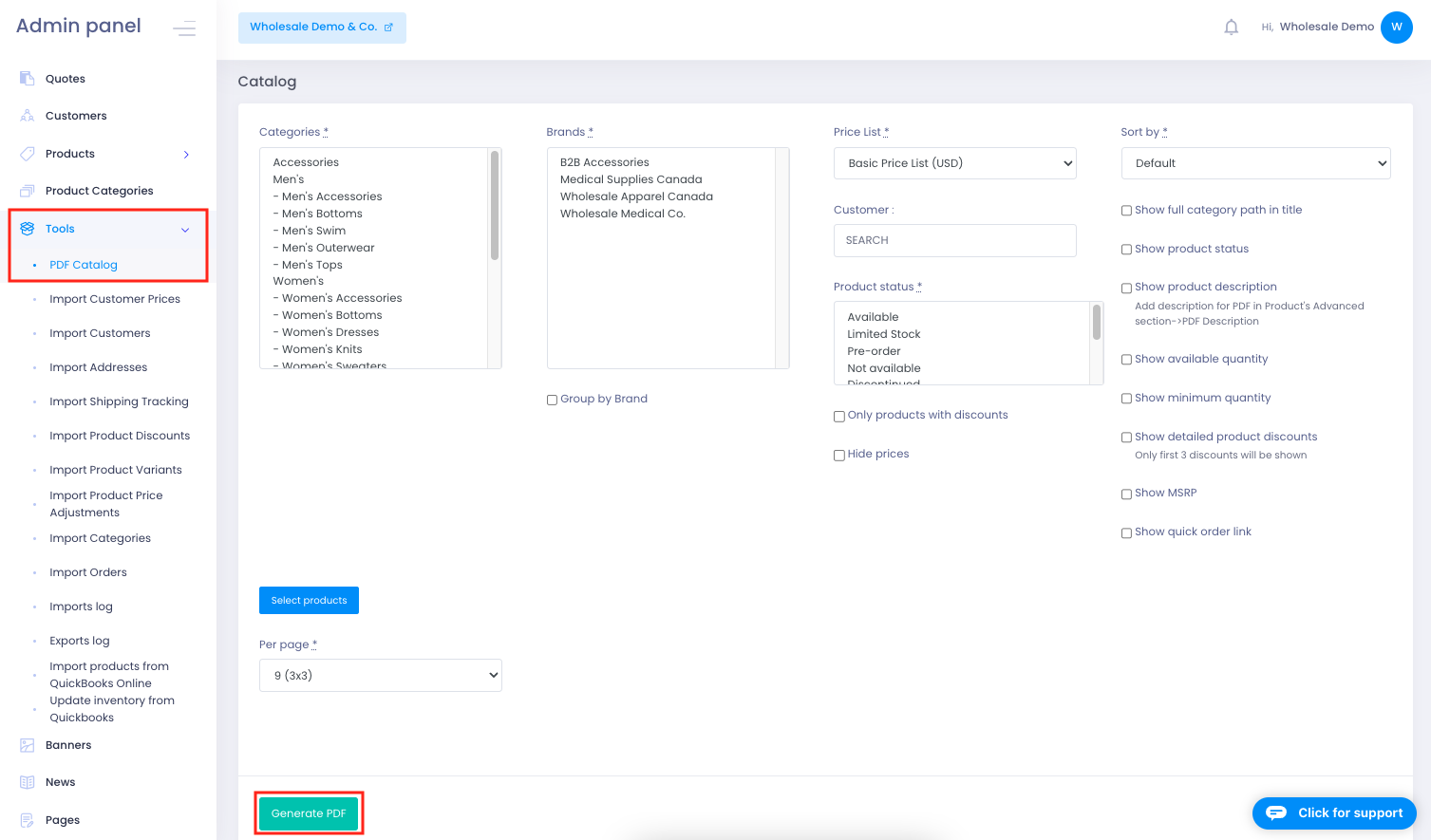
Task: Check Show product description option
Action: click(1126, 288)
